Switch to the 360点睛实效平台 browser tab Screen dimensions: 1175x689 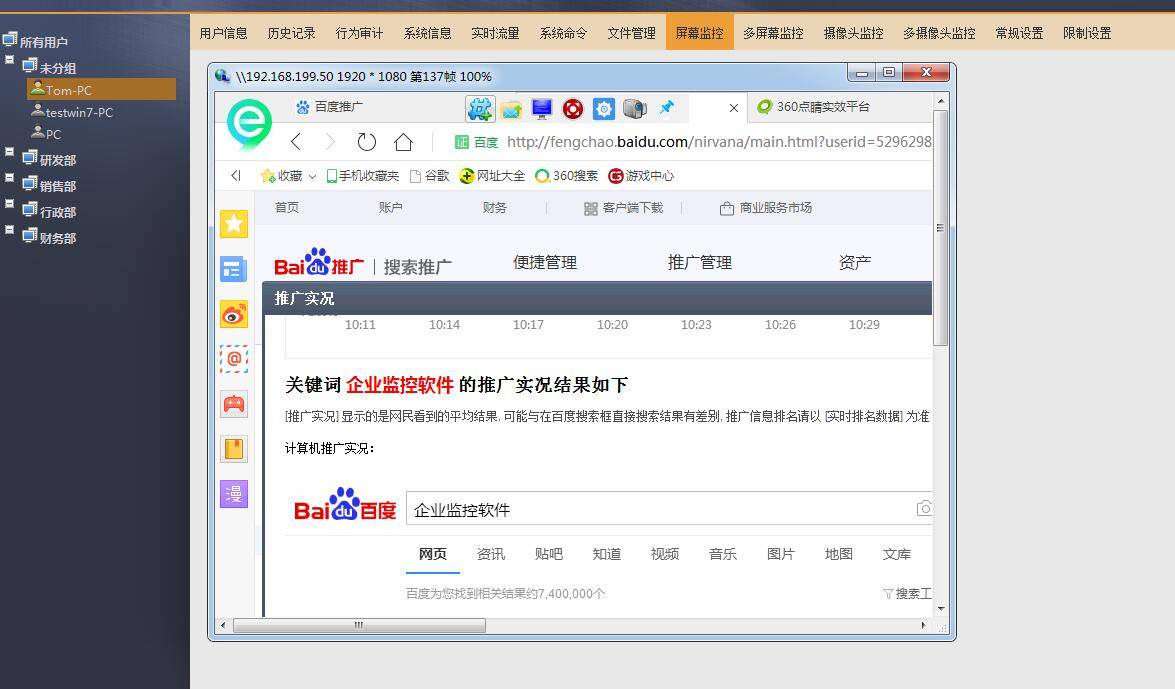point(813,106)
